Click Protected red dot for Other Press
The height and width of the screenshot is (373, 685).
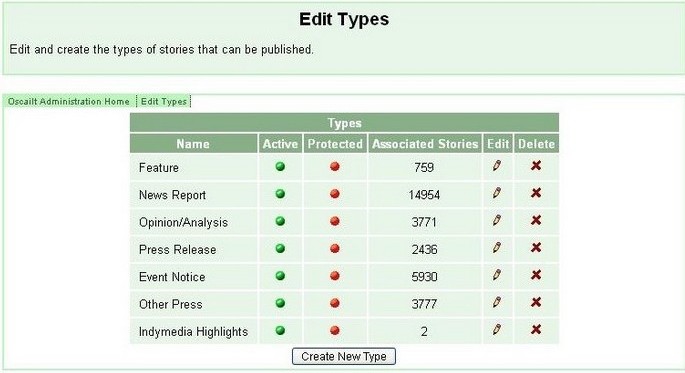coord(335,303)
